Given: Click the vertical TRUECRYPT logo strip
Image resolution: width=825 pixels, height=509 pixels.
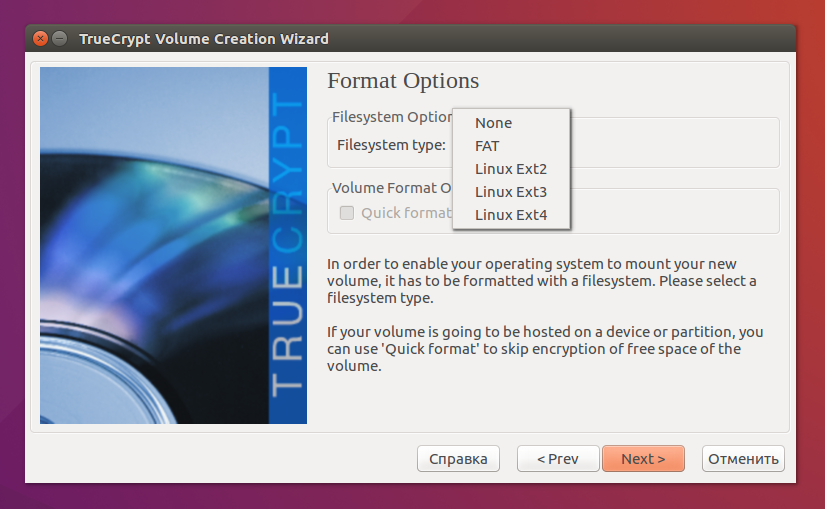Looking at the screenshot, I should pyautogui.click(x=288, y=245).
